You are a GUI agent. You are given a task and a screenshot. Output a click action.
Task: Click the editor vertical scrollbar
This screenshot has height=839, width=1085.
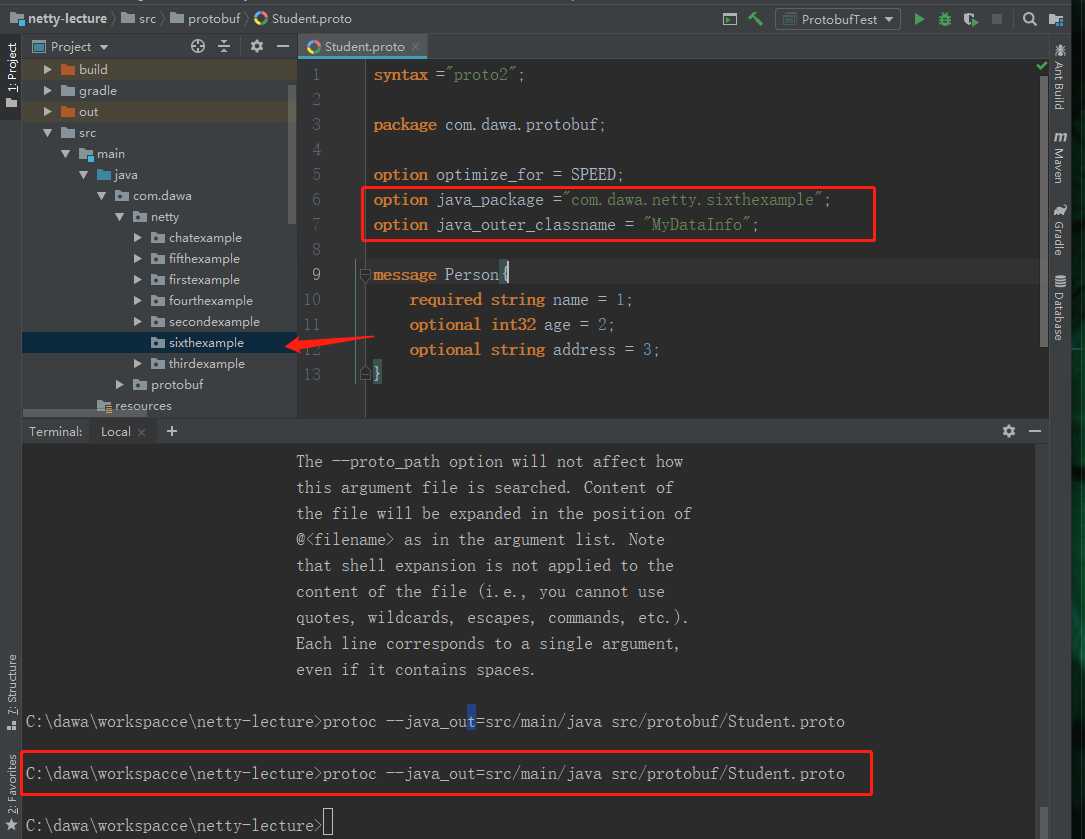tap(1043, 211)
